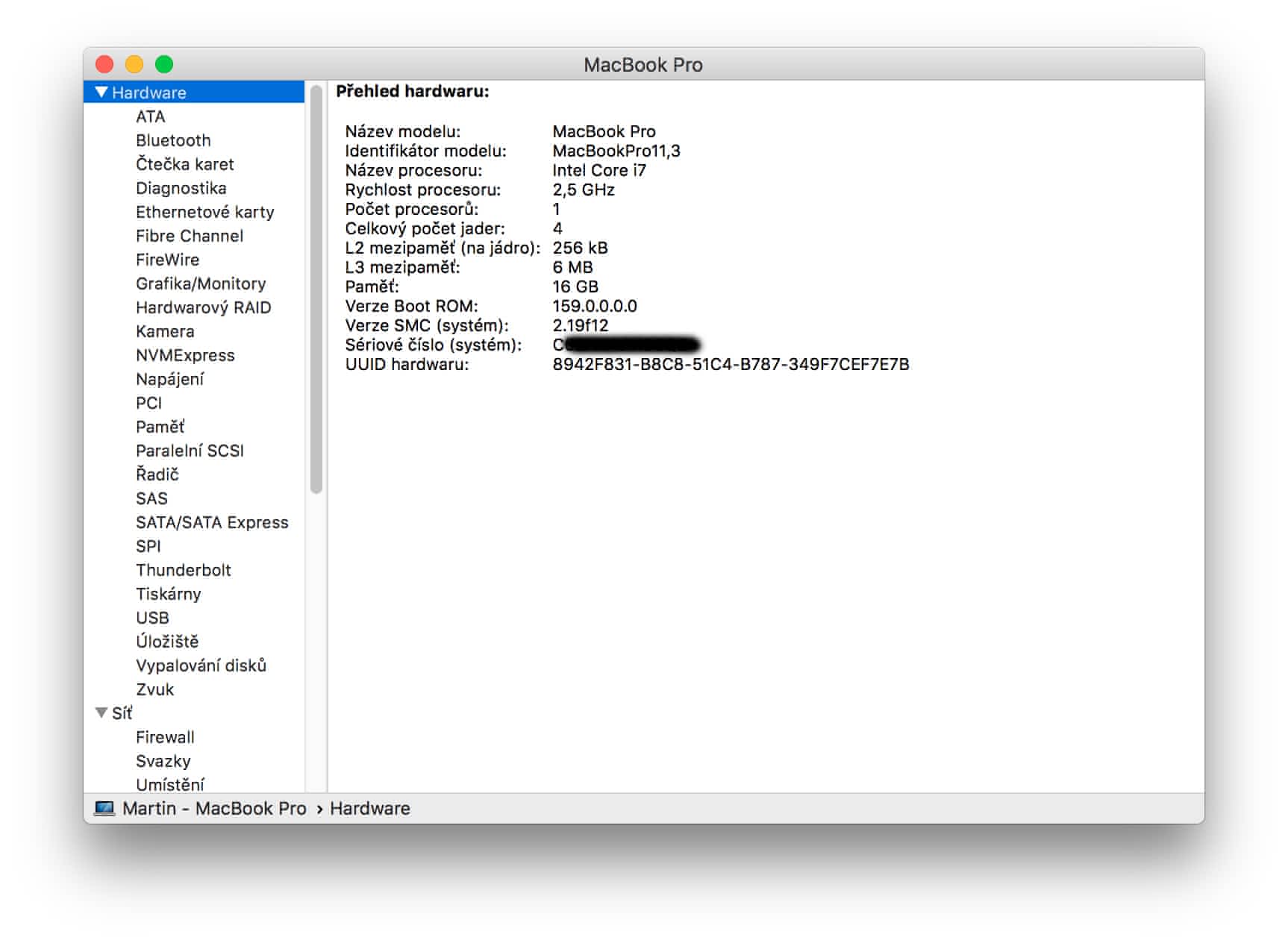Click Martin - MacBook Pro in path bar
Screen dimensions: 1288x943
[214, 809]
